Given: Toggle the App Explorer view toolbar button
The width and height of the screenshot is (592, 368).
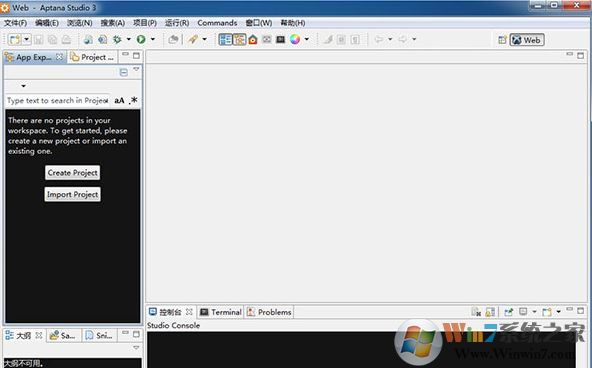Looking at the screenshot, I should (x=225, y=39).
